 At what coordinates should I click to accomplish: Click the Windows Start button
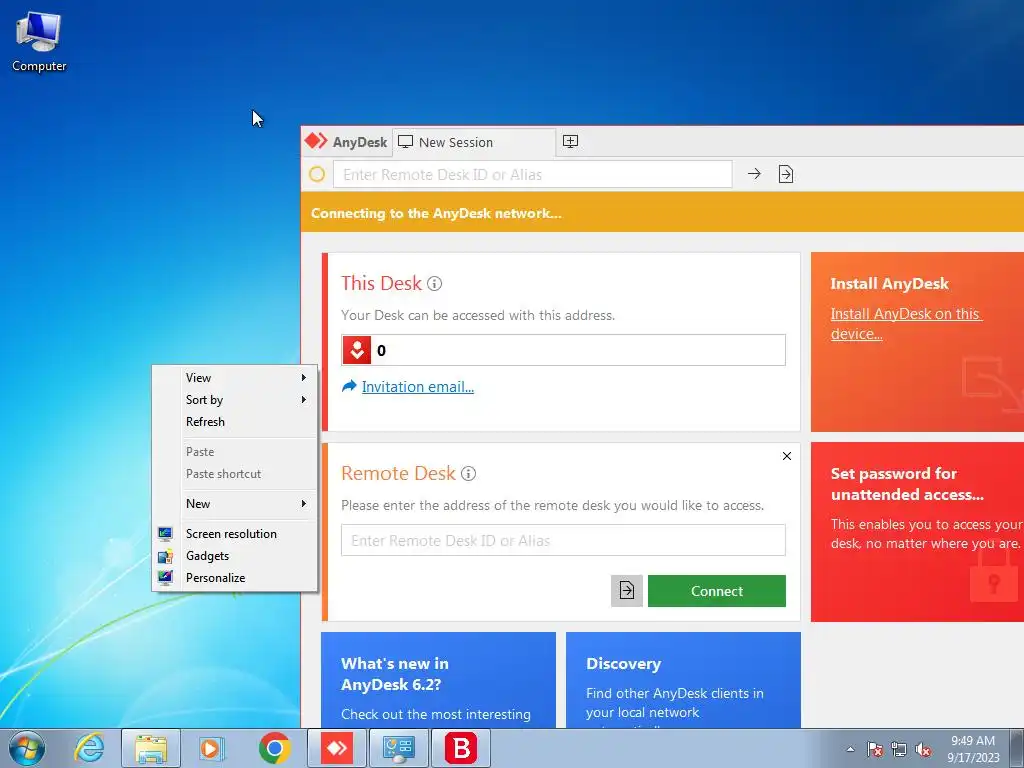click(26, 748)
